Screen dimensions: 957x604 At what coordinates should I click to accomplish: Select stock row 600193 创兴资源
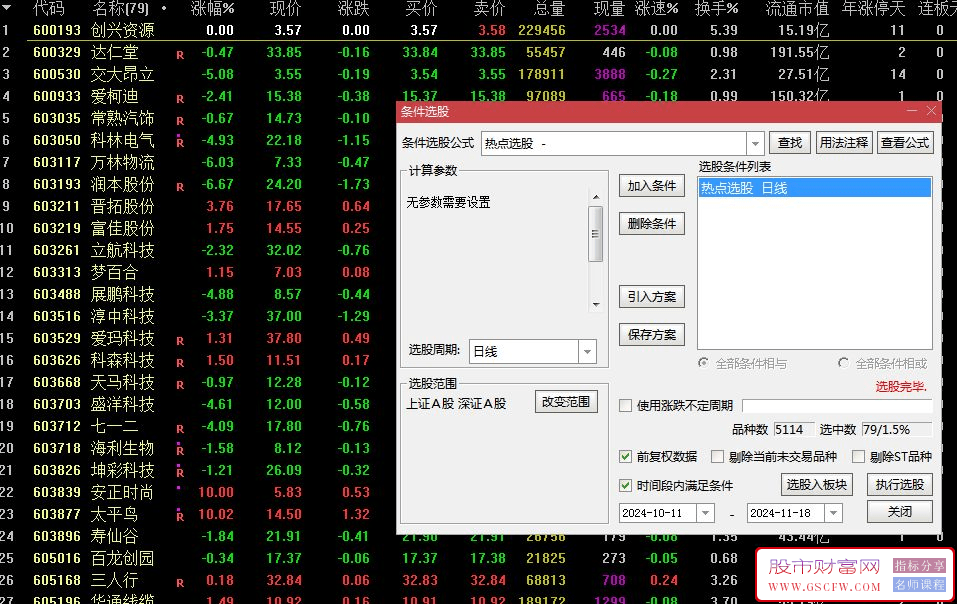pos(478,30)
